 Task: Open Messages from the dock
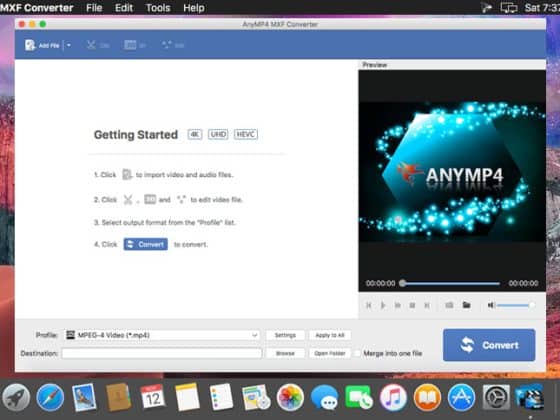(324, 398)
